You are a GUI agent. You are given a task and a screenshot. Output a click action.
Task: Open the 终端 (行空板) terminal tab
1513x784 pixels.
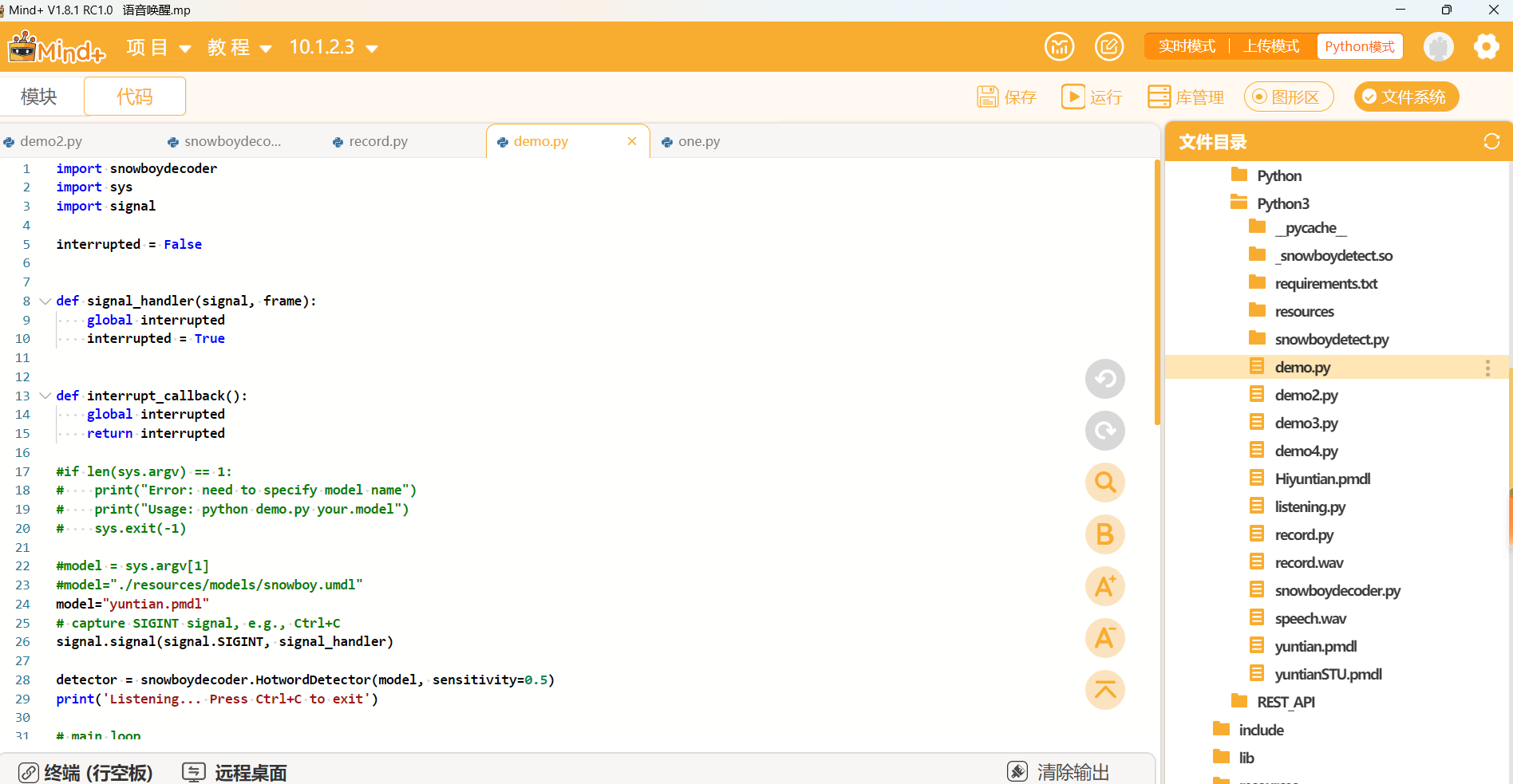pos(85,772)
